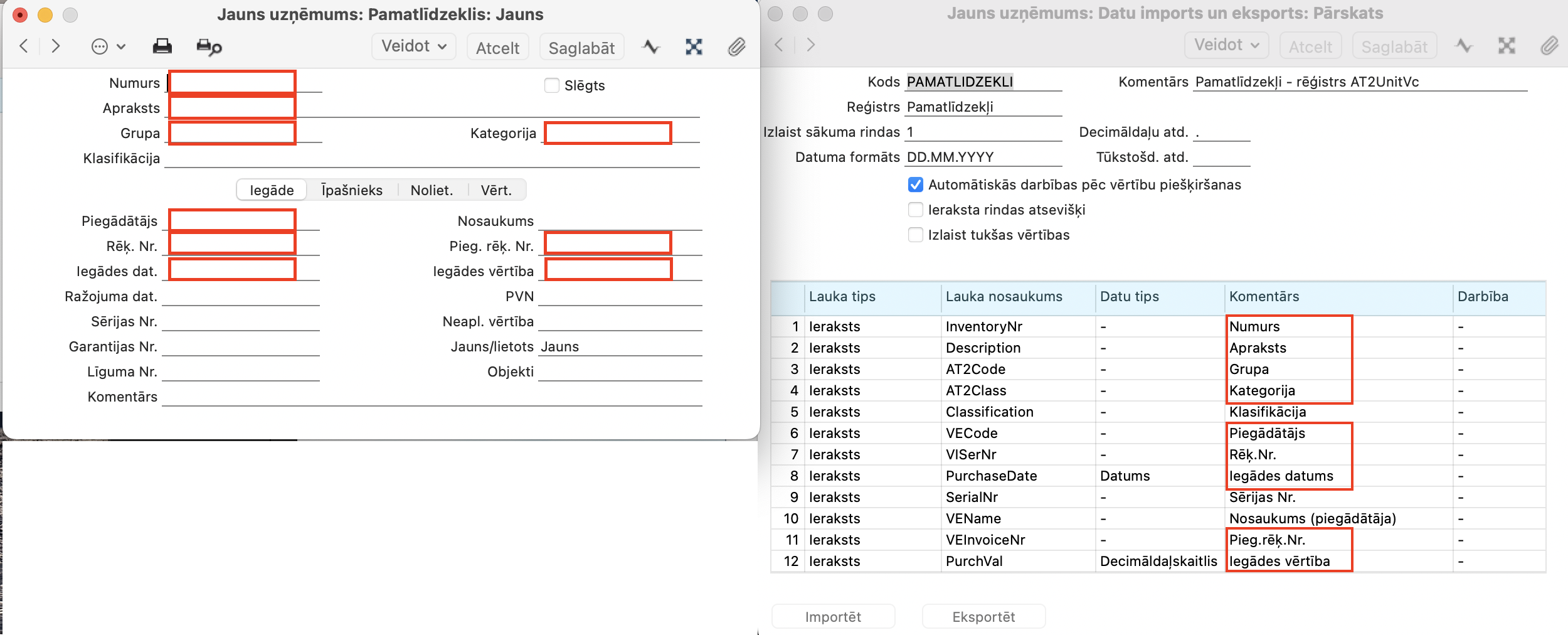Uncheck Automātiskās darbības pēc vērtību piešķiršanas

(x=916, y=184)
